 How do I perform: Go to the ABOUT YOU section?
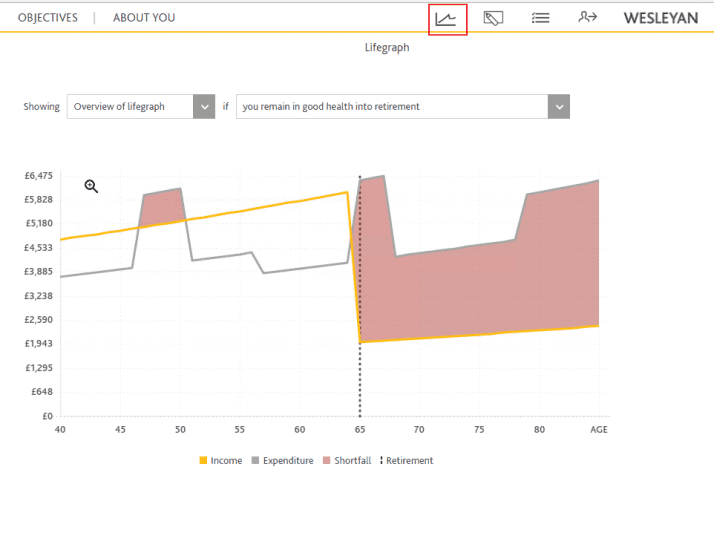pyautogui.click(x=144, y=18)
